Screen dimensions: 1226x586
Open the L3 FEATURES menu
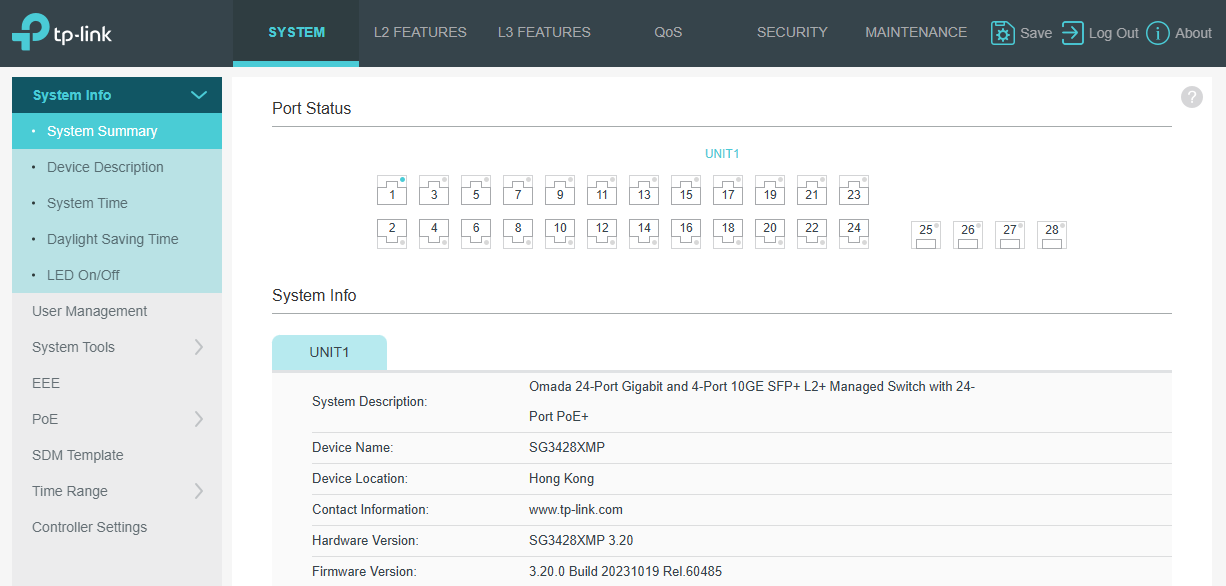click(x=544, y=32)
